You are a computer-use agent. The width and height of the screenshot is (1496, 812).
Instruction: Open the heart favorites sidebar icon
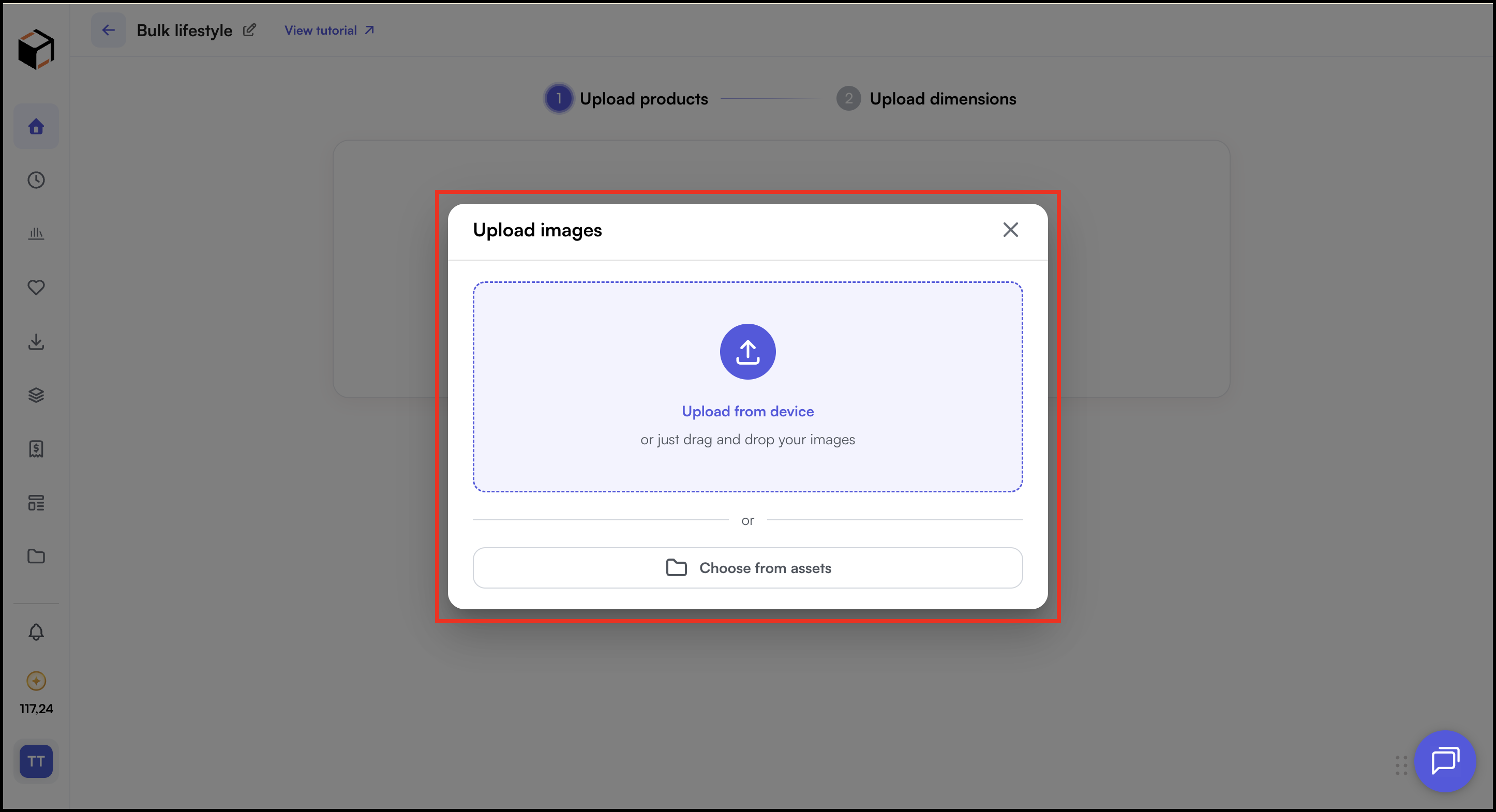(x=36, y=288)
